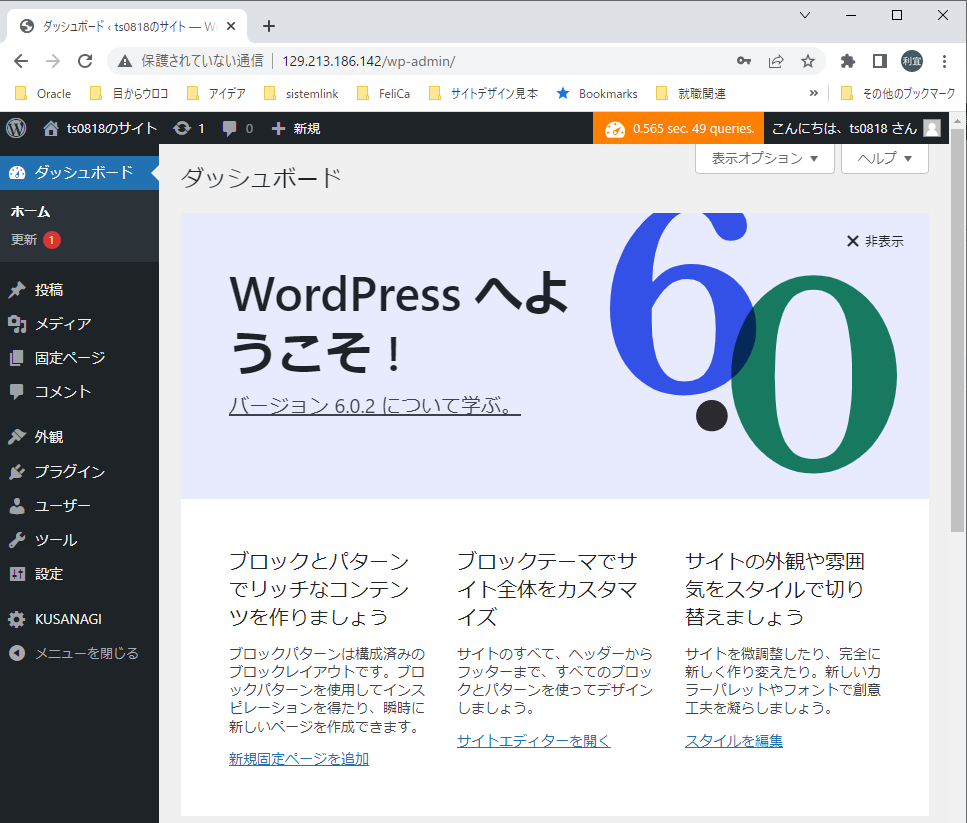
Task: Open Chrome three-dot menu
Action: pos(944,60)
